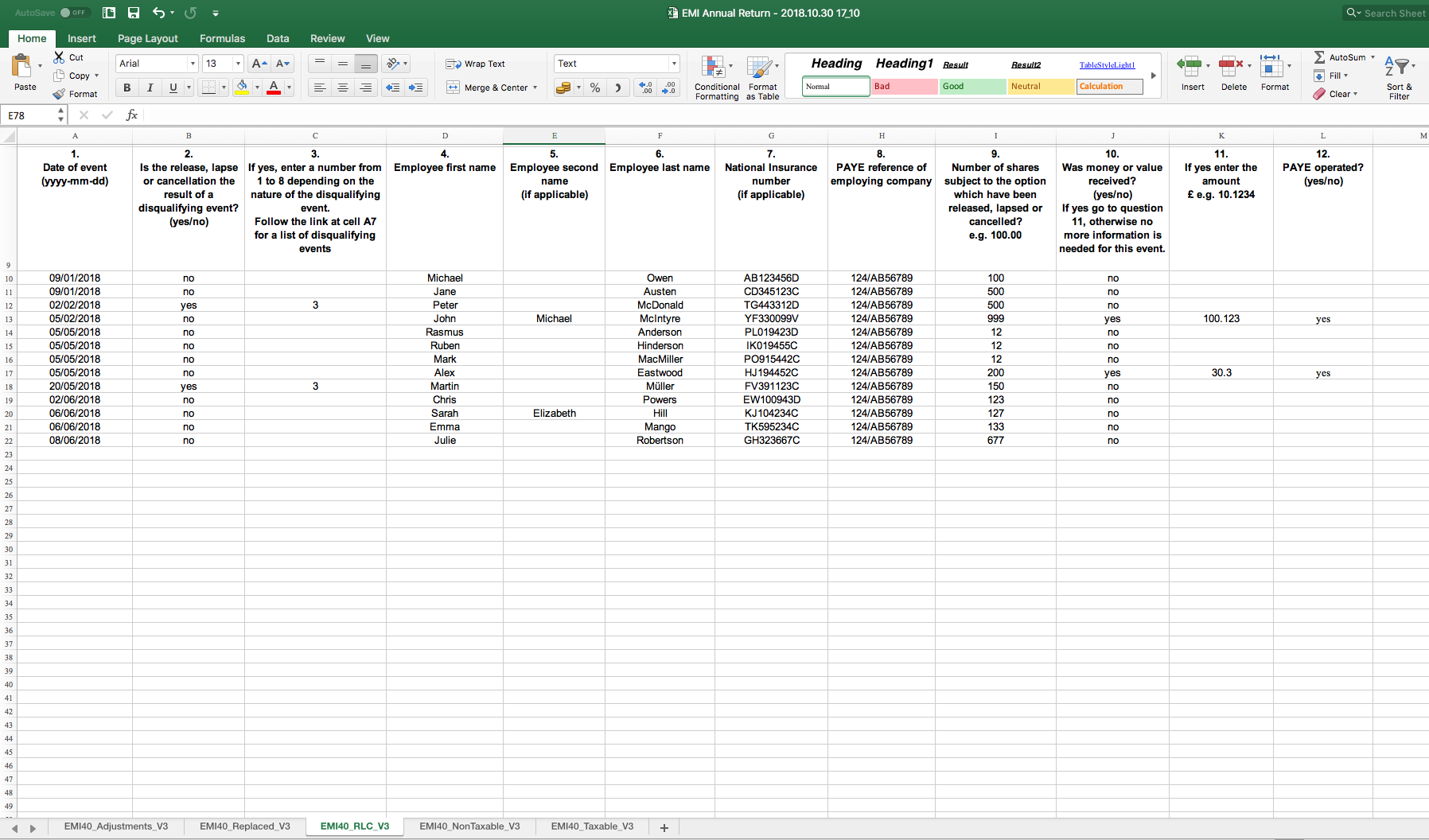Open the Undo history dropdown arrow
This screenshot has height=840, width=1429.
172,14
